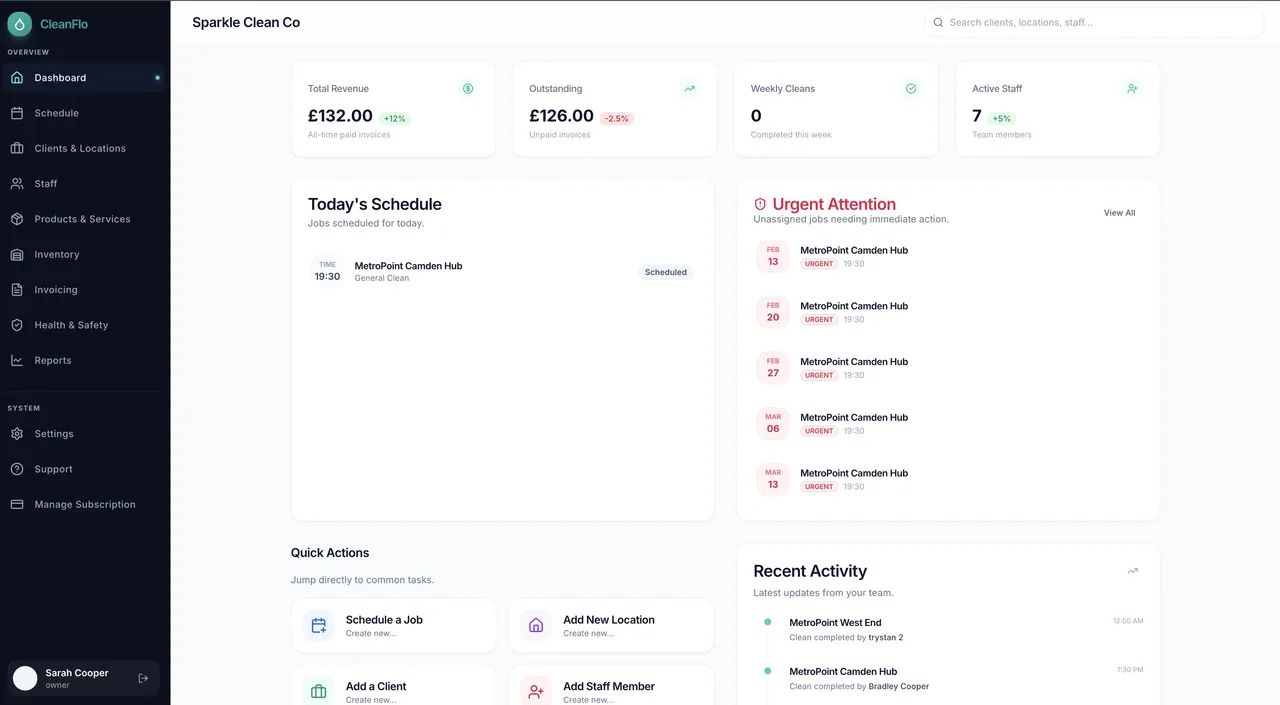Click the Schedule a Job quick action
This screenshot has width=1280, height=705.
393,625
